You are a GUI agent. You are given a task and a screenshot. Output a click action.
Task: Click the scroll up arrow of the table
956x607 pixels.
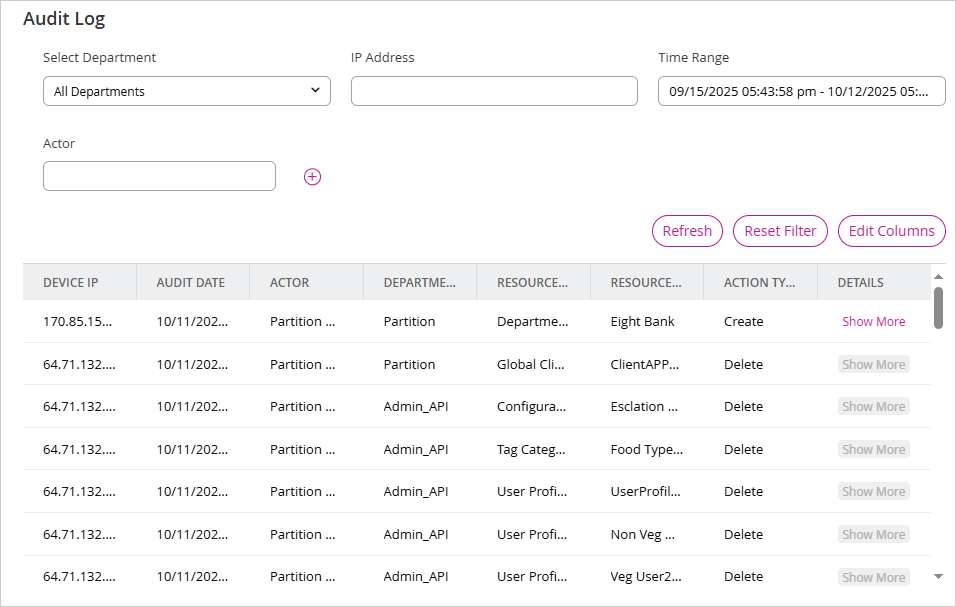point(938,277)
